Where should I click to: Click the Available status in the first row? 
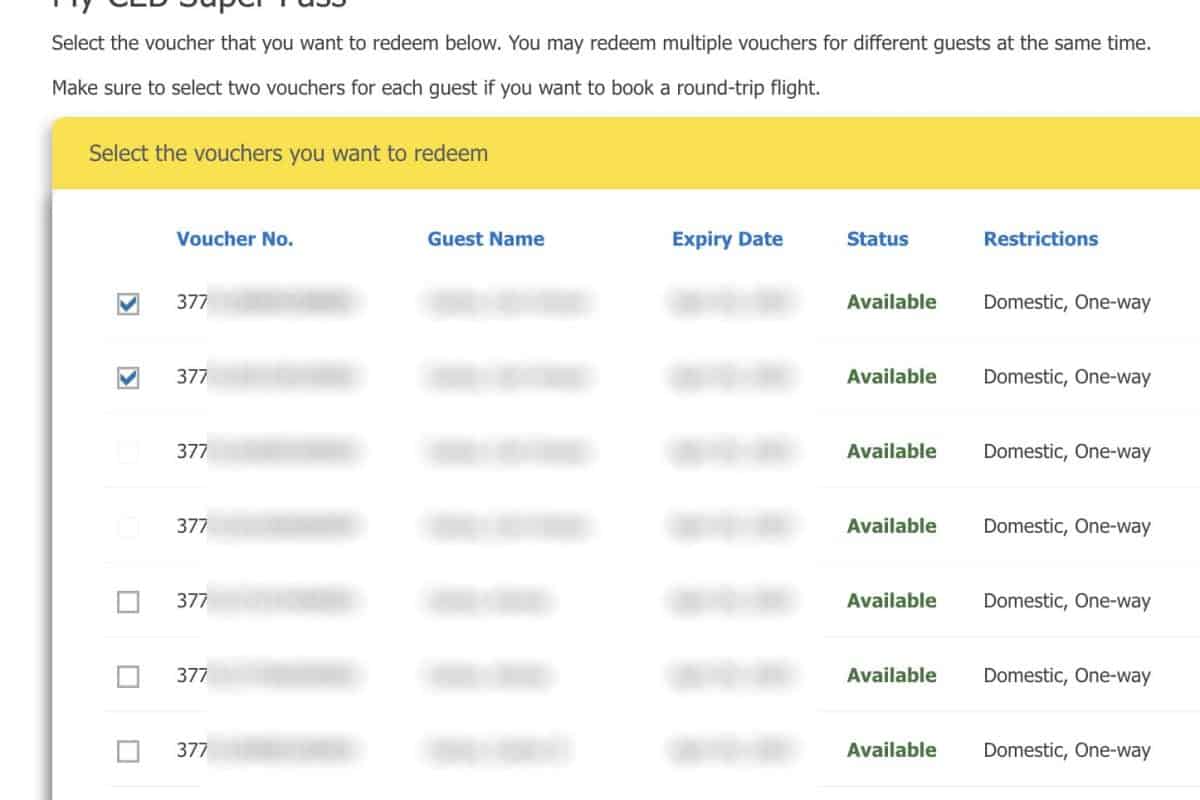click(x=891, y=302)
